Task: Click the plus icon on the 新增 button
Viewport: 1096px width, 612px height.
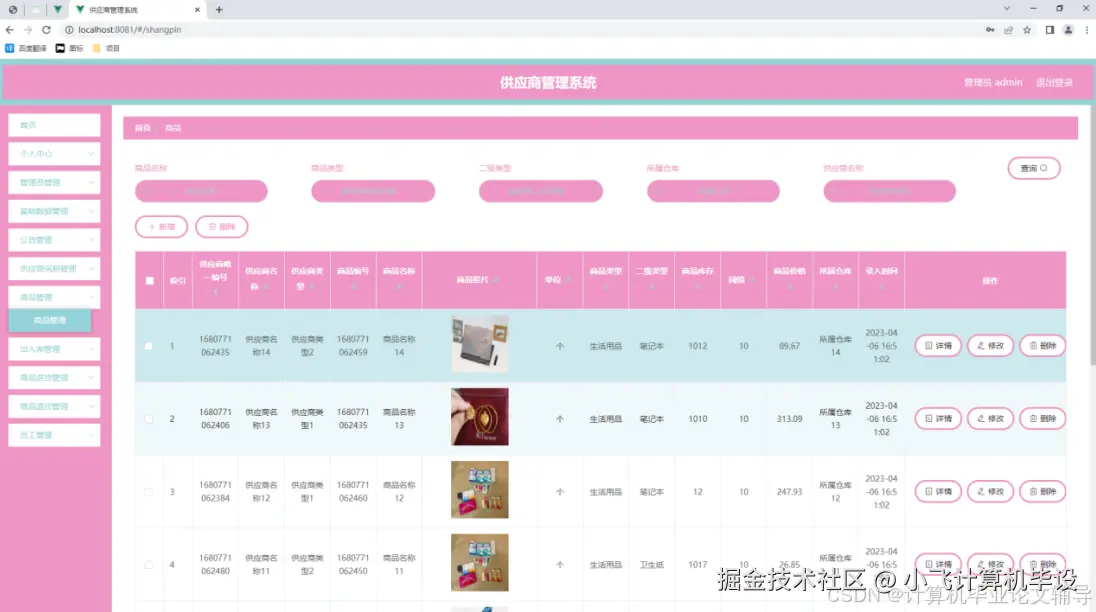Action: click(152, 226)
